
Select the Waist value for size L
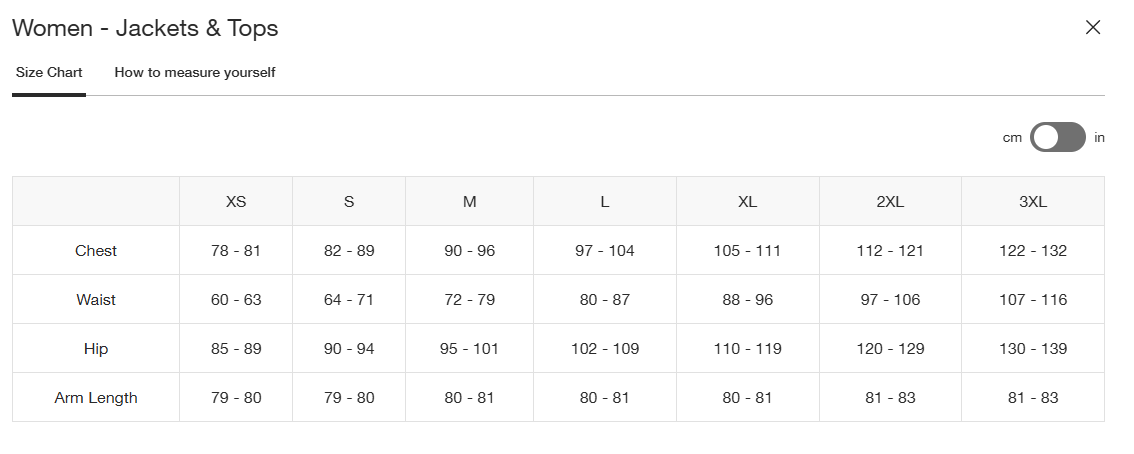pyautogui.click(x=605, y=300)
